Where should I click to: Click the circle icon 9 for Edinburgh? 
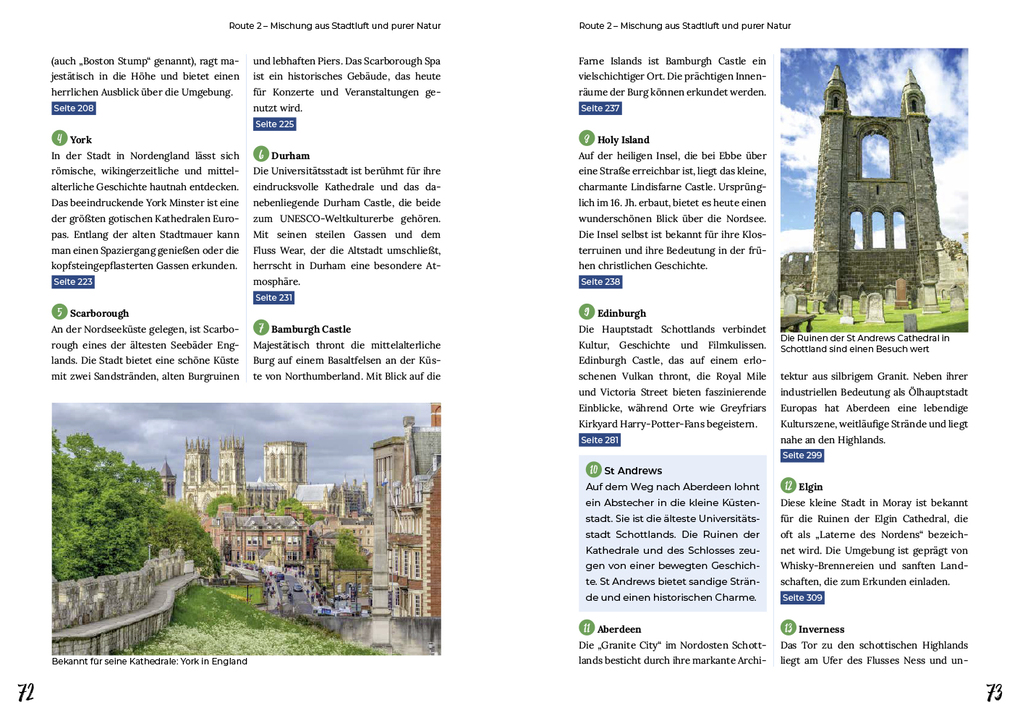(x=587, y=312)
